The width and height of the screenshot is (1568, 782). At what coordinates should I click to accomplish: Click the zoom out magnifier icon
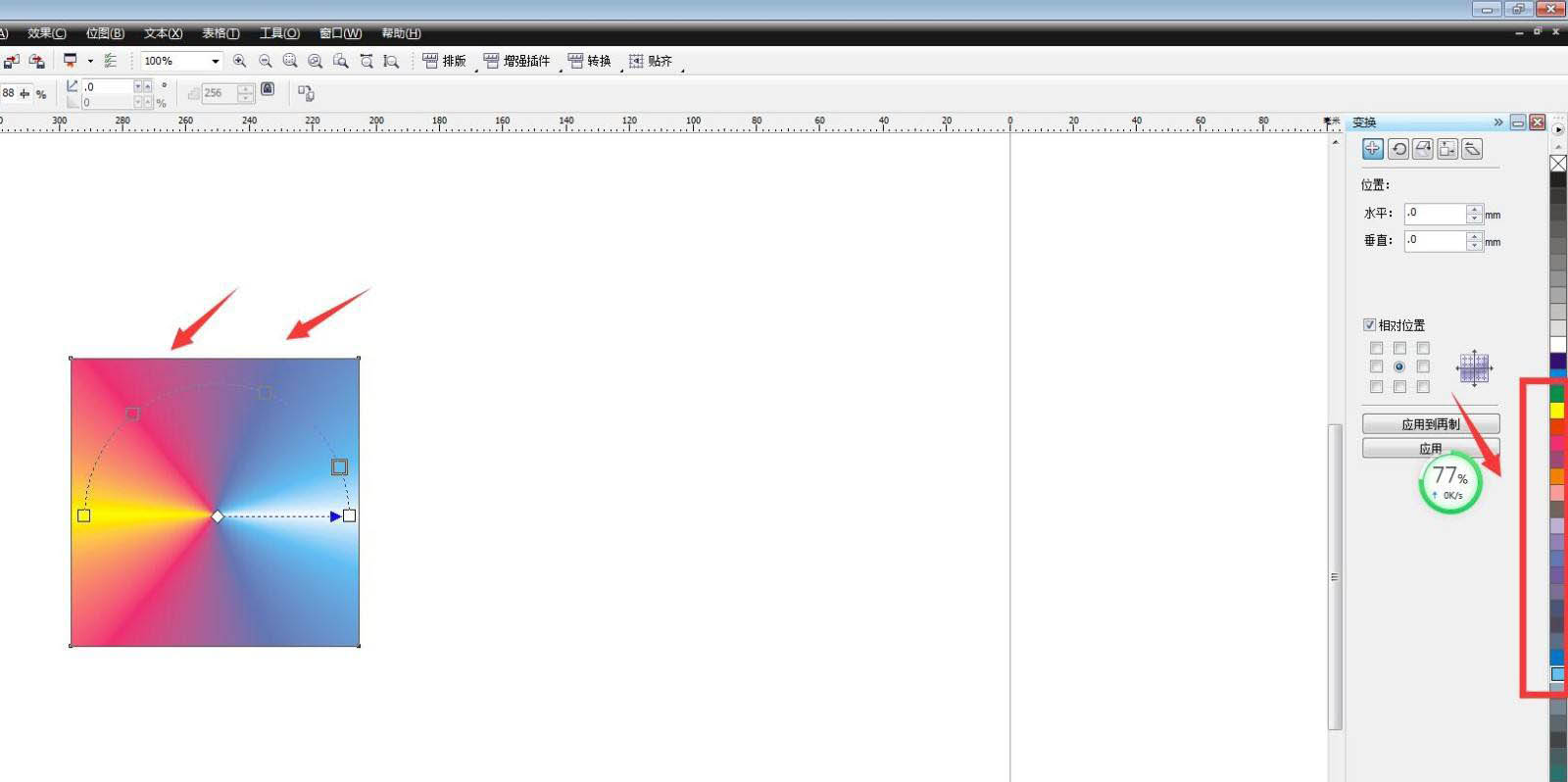(265, 61)
